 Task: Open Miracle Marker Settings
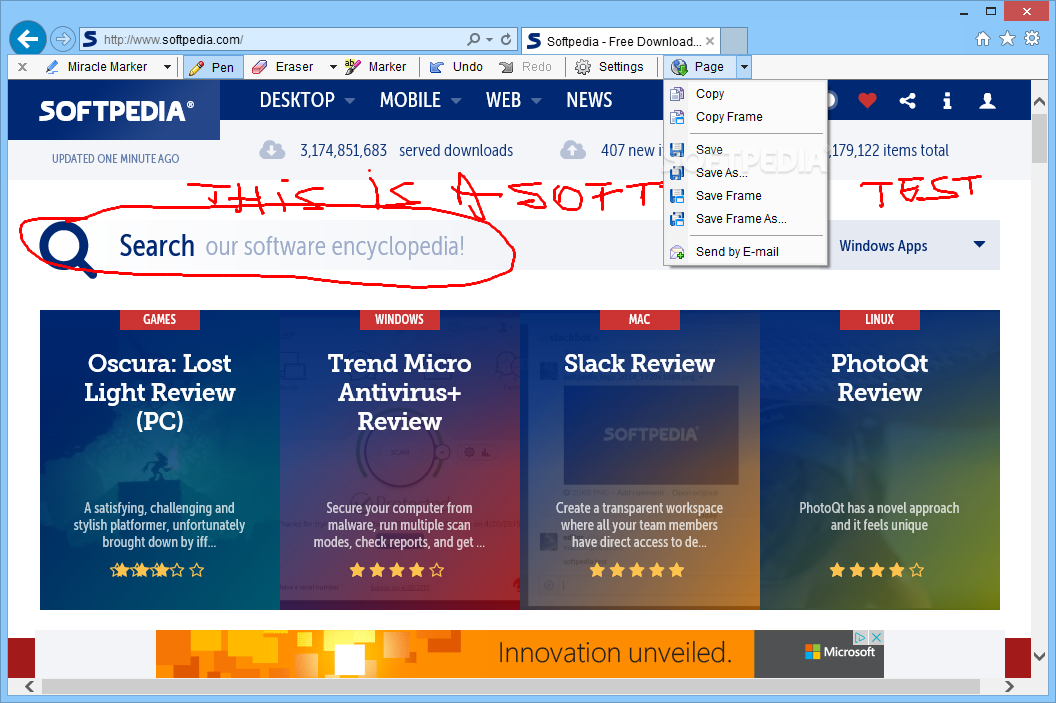609,67
